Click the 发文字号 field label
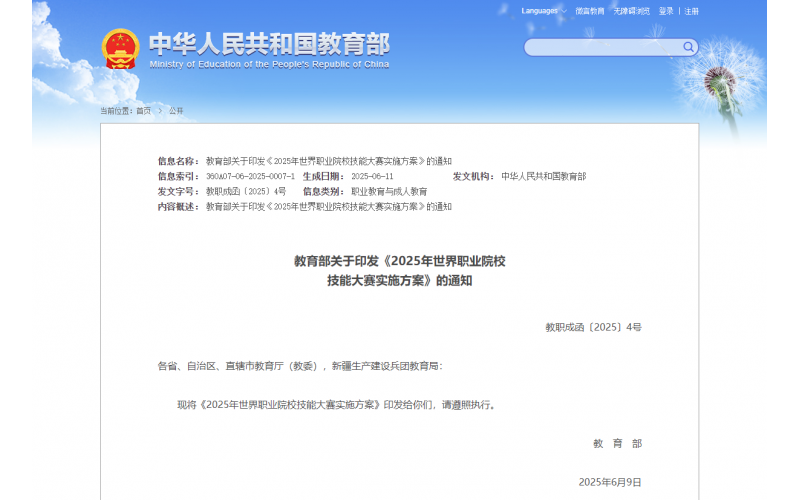This screenshot has height=500, width=800. tap(178, 191)
